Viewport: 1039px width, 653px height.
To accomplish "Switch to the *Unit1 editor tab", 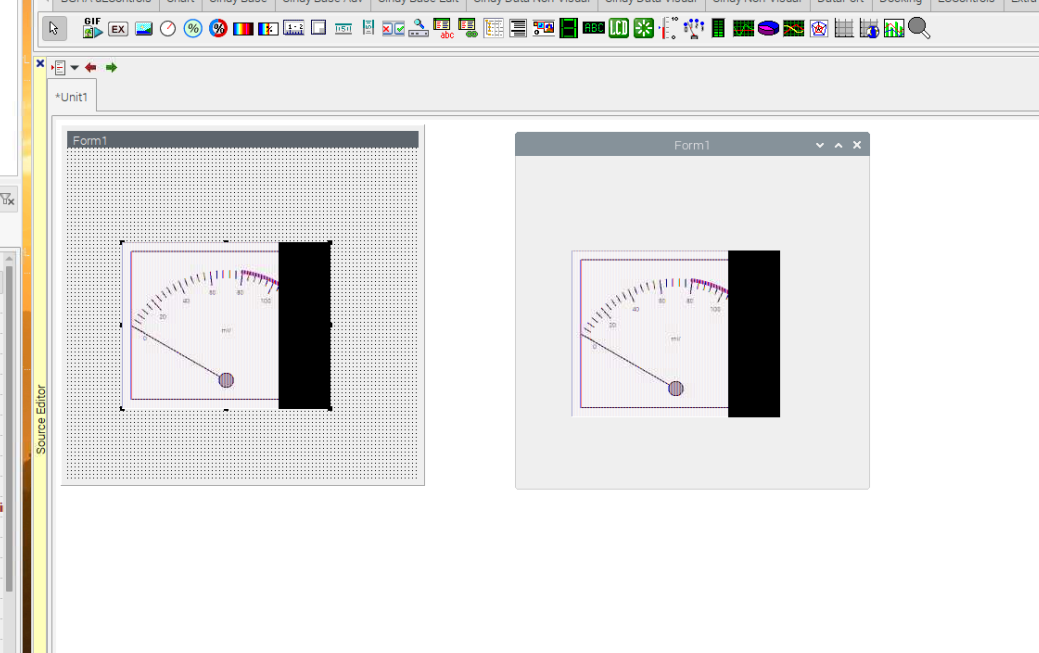I will pos(72,97).
